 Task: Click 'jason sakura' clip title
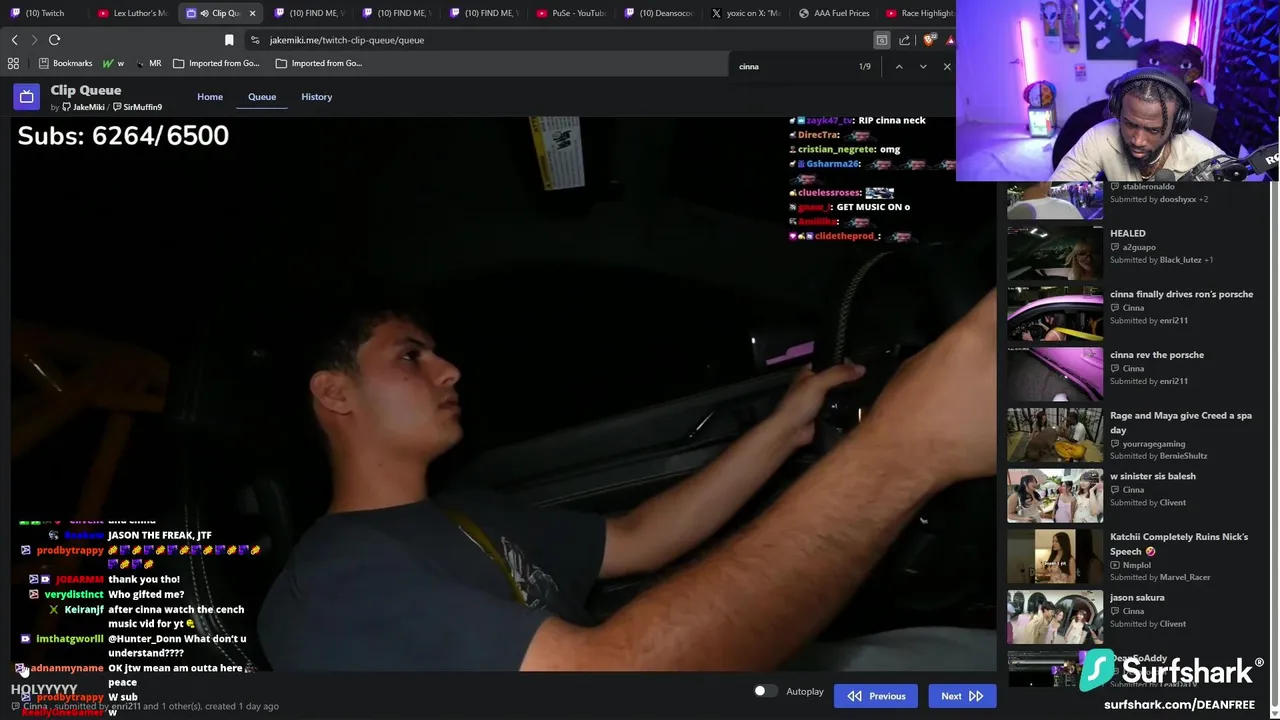1137,598
